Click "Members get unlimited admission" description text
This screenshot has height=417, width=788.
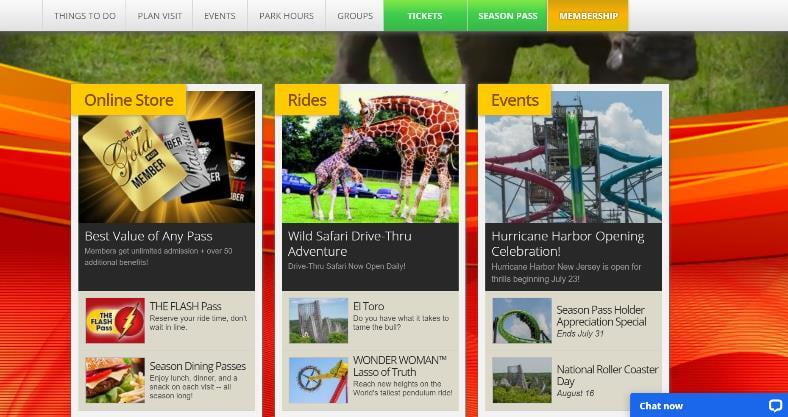click(x=158, y=256)
